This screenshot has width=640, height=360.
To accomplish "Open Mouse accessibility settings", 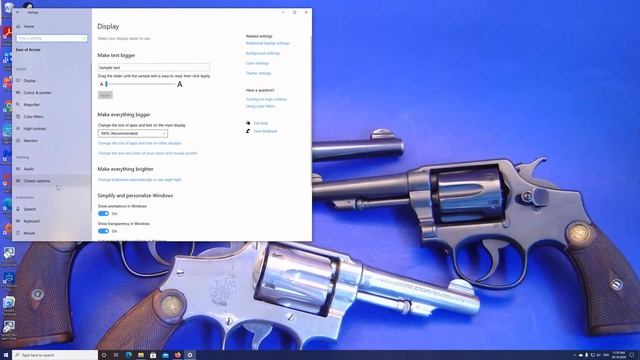I will pos(29,233).
